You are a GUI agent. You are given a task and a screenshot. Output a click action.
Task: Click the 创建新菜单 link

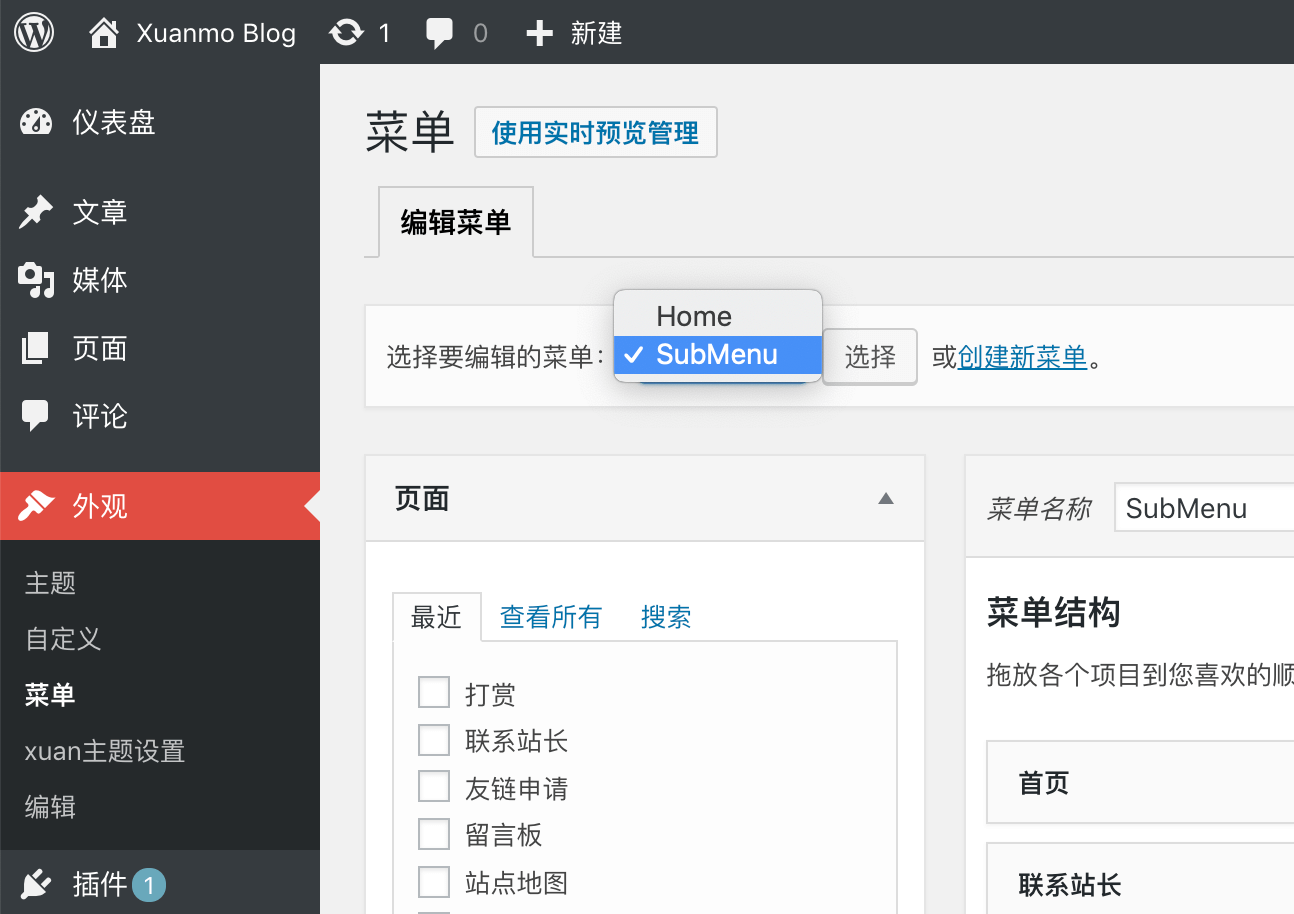[1022, 357]
